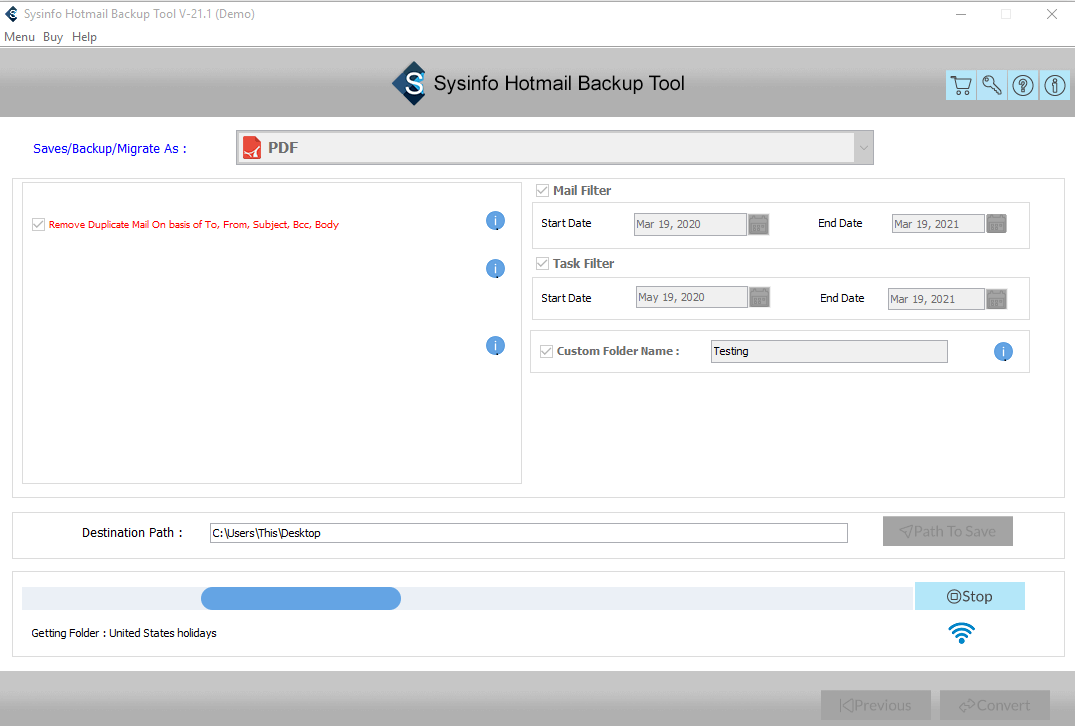Click the PDF format icon in dropdown

(252, 147)
